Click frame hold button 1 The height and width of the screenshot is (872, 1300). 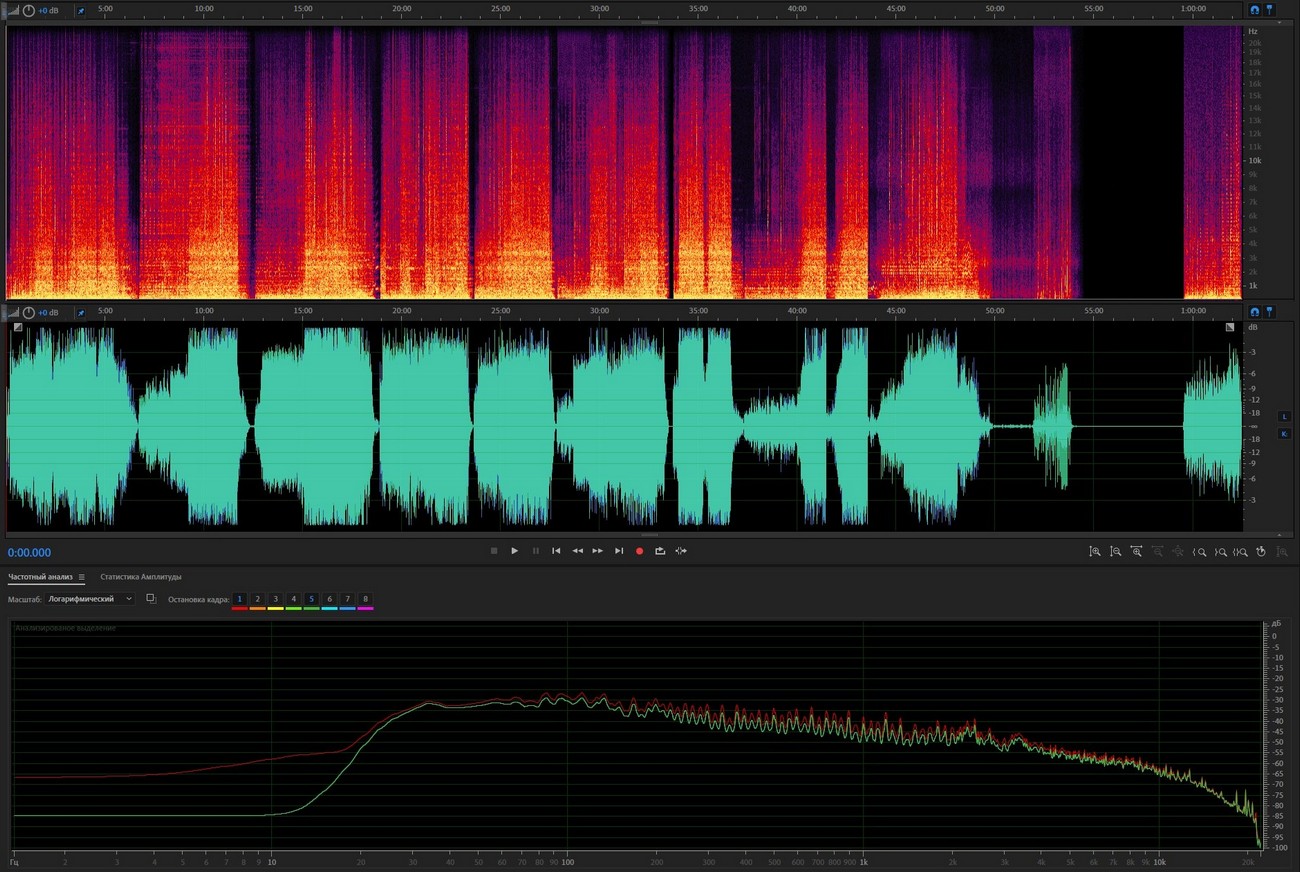tap(240, 599)
